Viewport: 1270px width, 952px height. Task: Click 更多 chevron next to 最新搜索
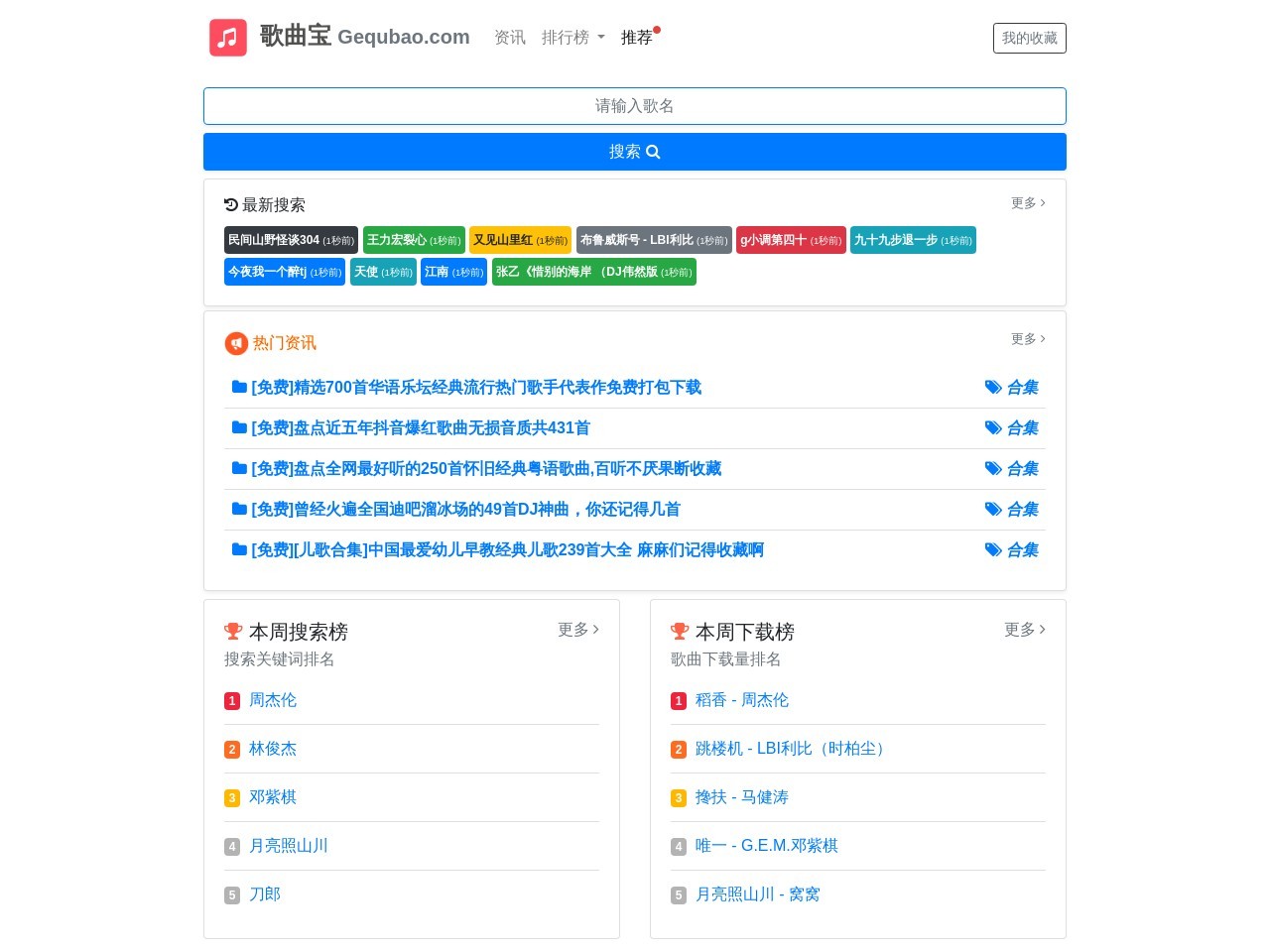[1027, 203]
